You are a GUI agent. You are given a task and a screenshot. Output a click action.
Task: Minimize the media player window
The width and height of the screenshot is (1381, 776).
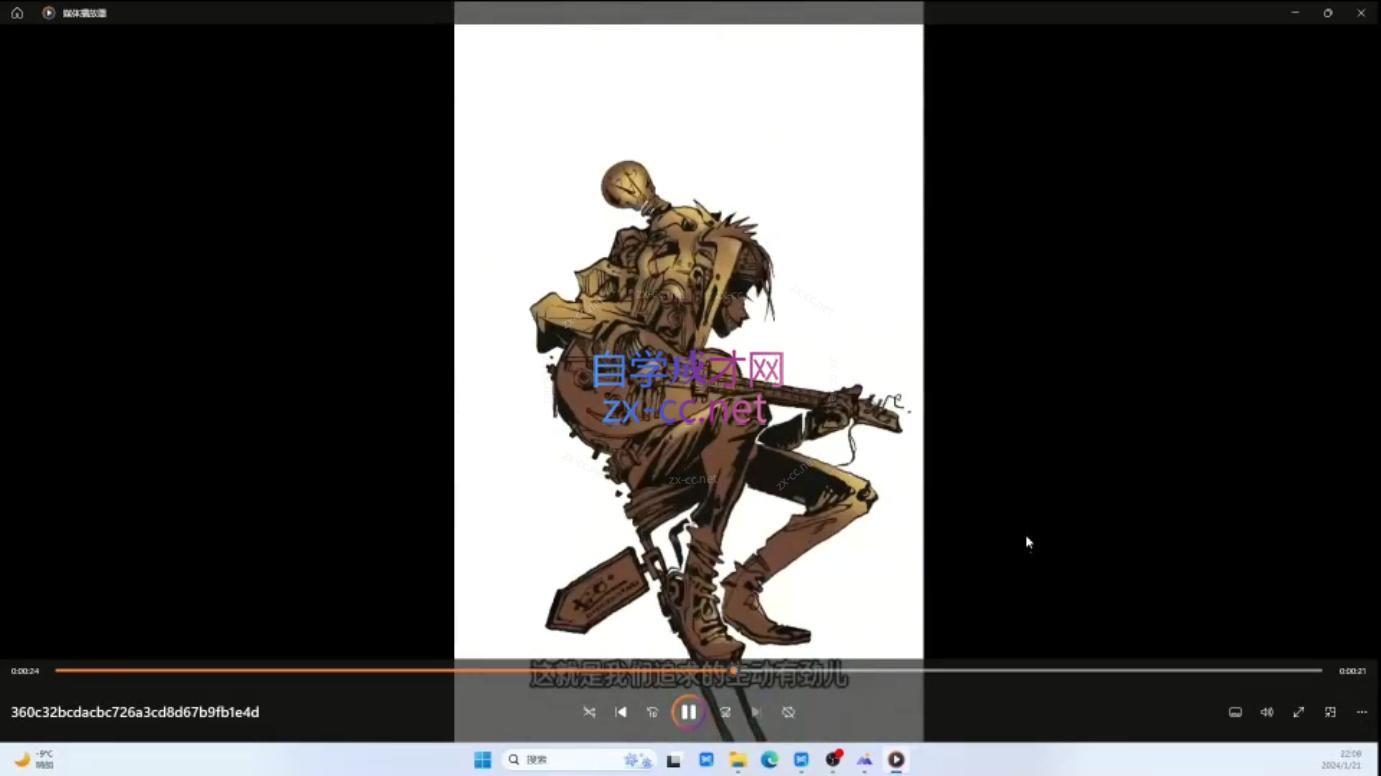(x=1295, y=13)
